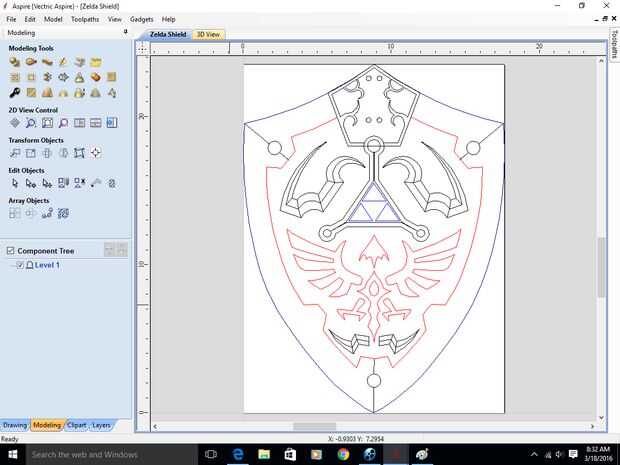Uncheck the Level 1 visibility checkbox
The image size is (620, 465).
pyautogui.click(x=20, y=265)
